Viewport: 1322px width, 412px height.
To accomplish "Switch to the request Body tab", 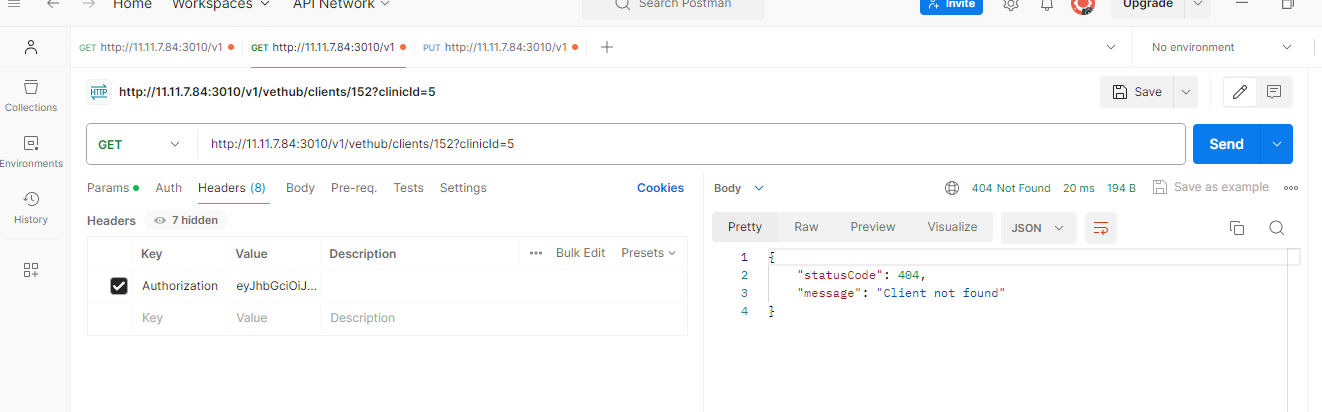I will [x=300, y=188].
